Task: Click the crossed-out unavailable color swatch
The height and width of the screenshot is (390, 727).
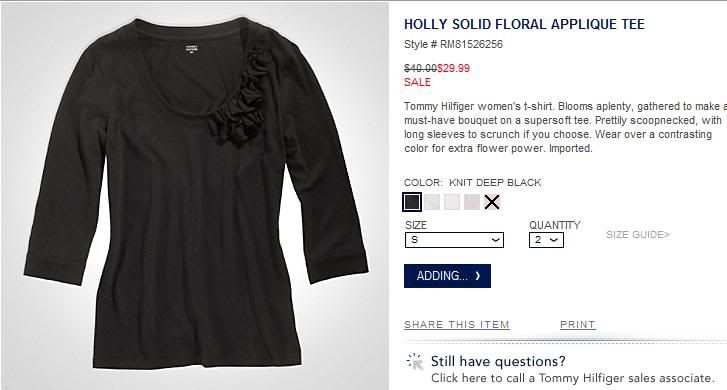Action: tap(492, 202)
